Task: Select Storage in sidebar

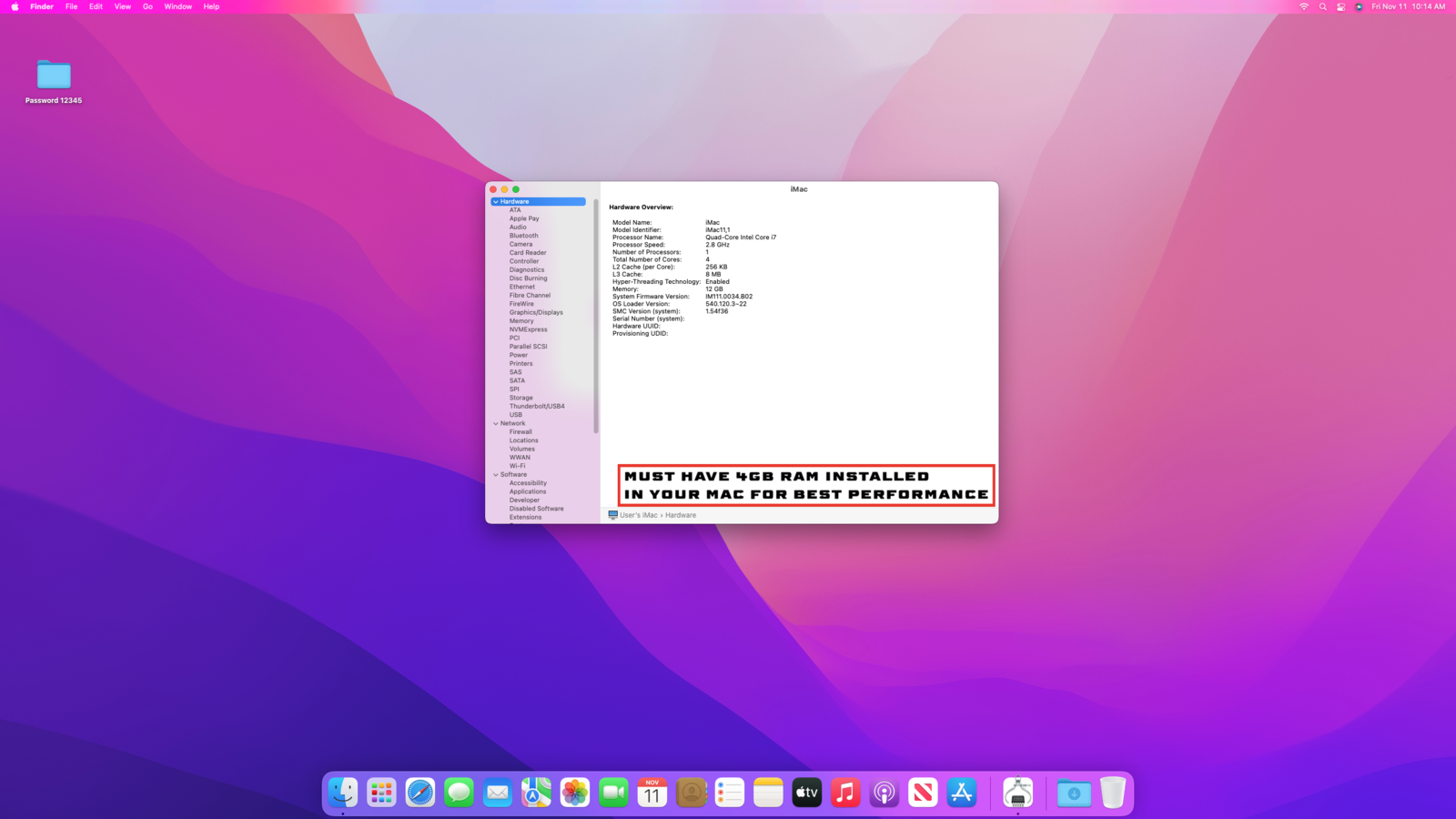Action: (x=521, y=398)
